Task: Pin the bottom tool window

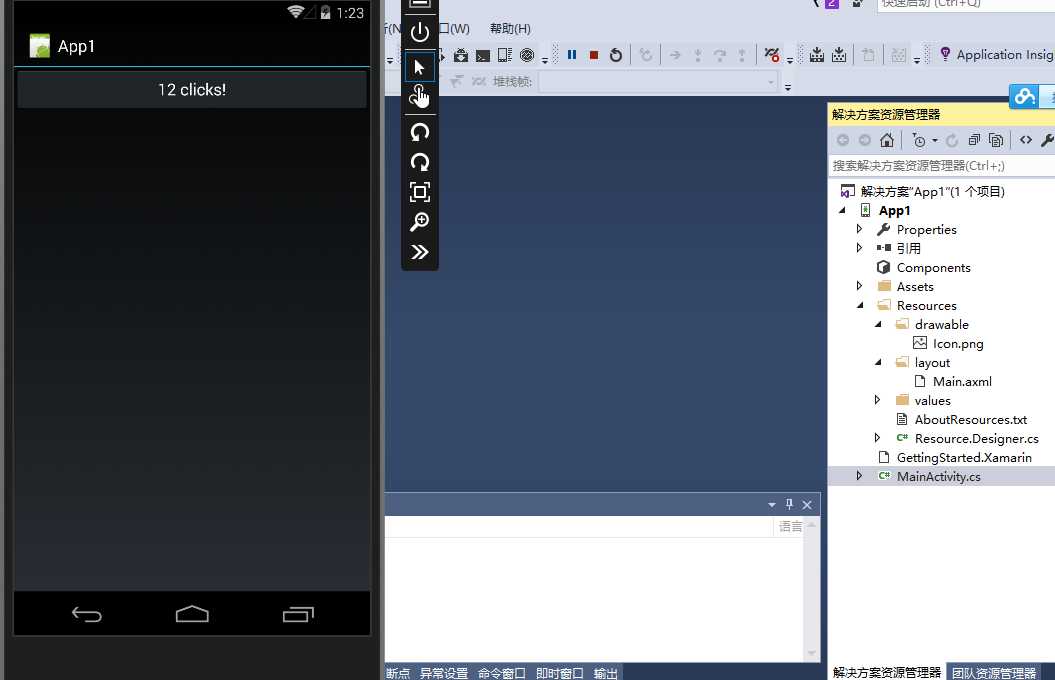Action: (789, 504)
